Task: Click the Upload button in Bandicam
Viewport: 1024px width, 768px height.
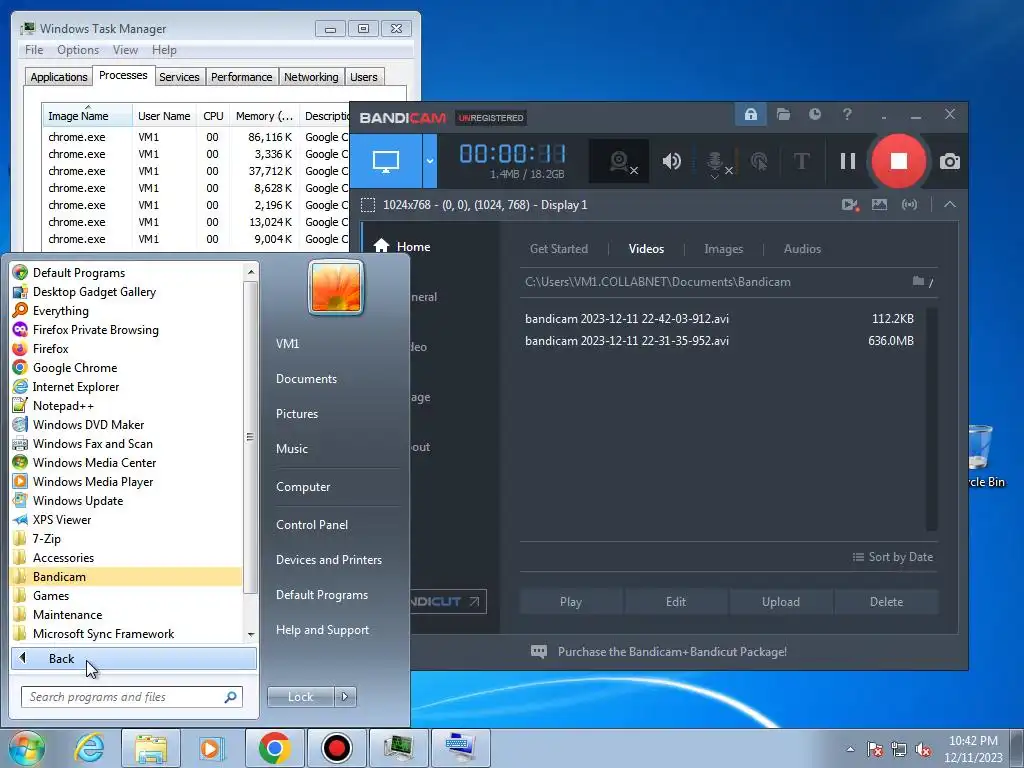Action: click(780, 601)
